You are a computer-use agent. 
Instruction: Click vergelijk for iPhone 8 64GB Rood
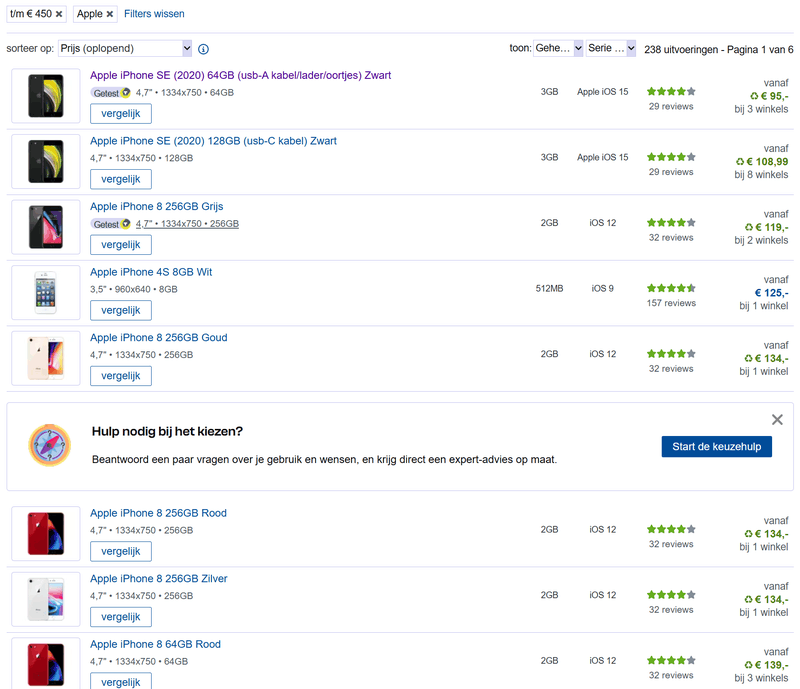121,681
